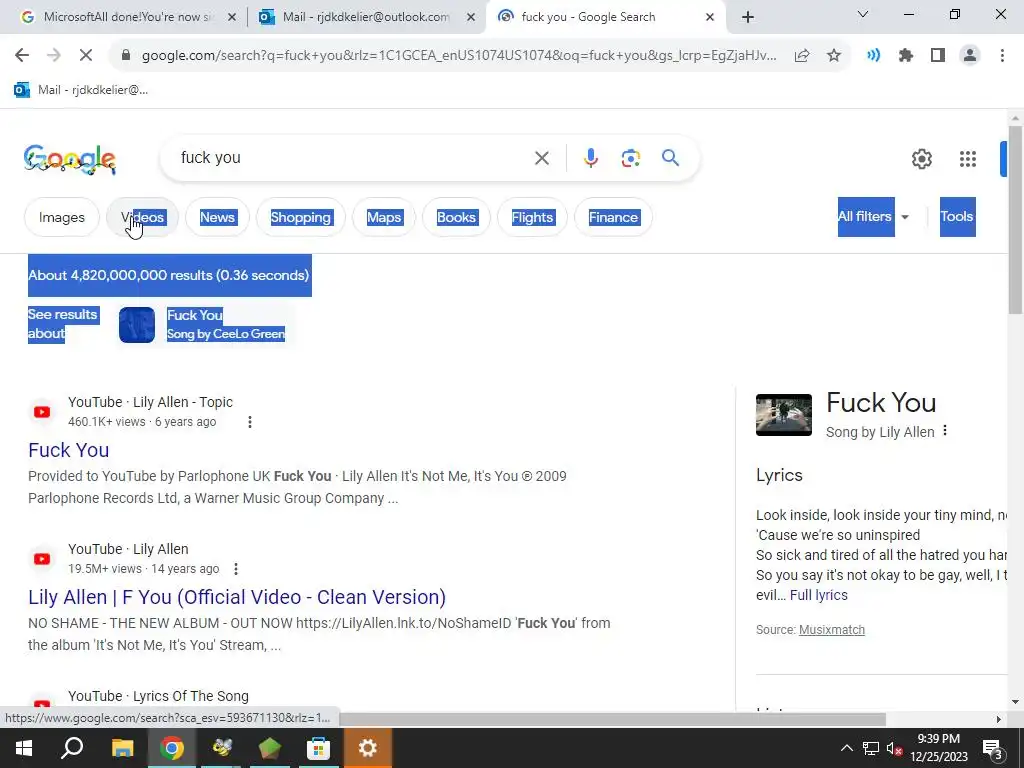Filter results by Images
The width and height of the screenshot is (1024, 768).
click(61, 217)
